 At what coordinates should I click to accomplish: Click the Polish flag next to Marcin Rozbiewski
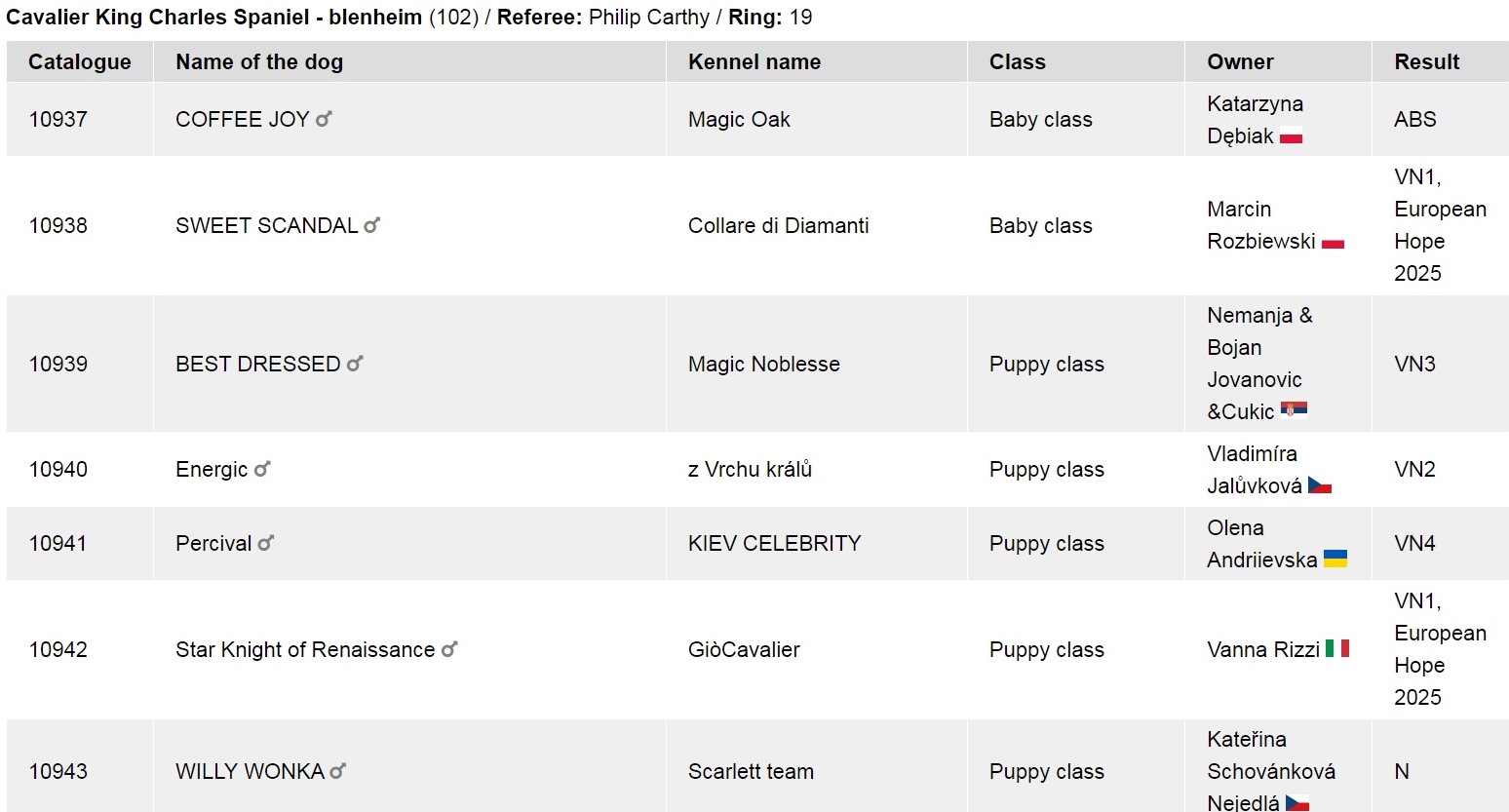point(1333,242)
